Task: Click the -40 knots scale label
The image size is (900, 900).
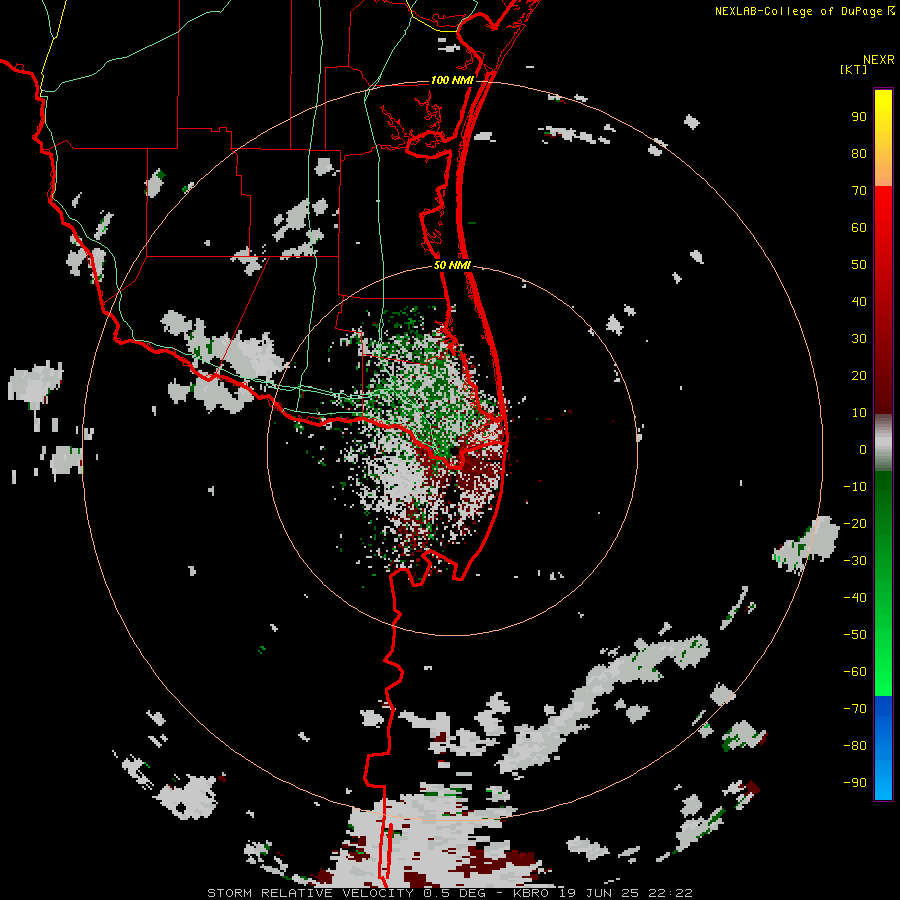Action: (x=855, y=598)
